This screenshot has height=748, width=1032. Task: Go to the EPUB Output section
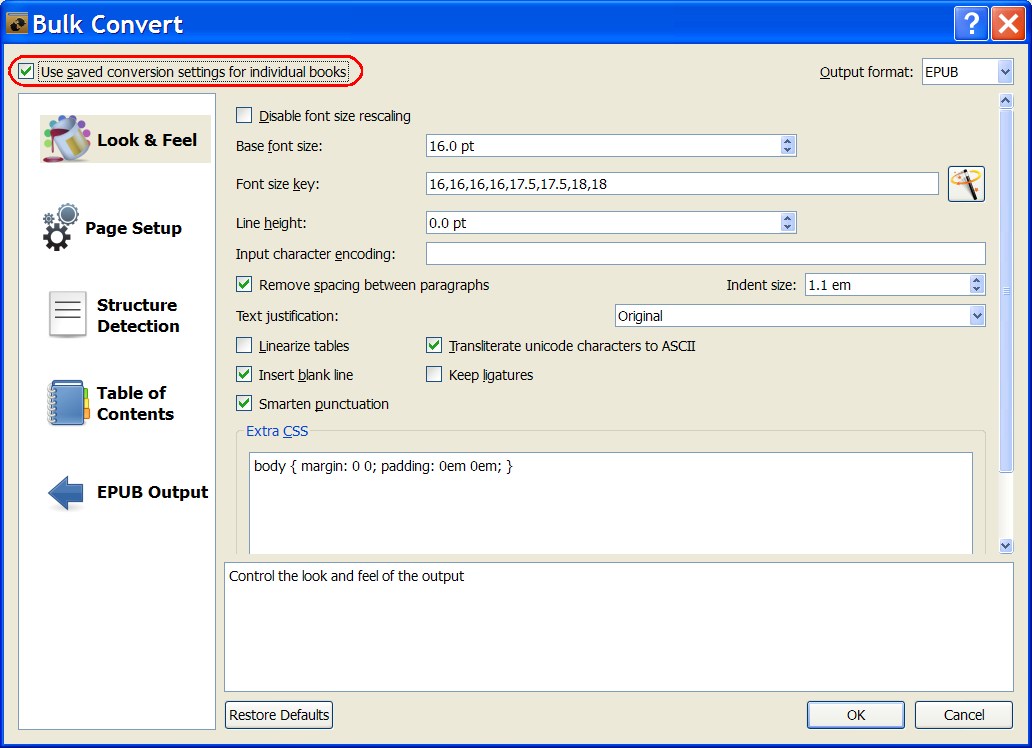pyautogui.click(x=152, y=492)
